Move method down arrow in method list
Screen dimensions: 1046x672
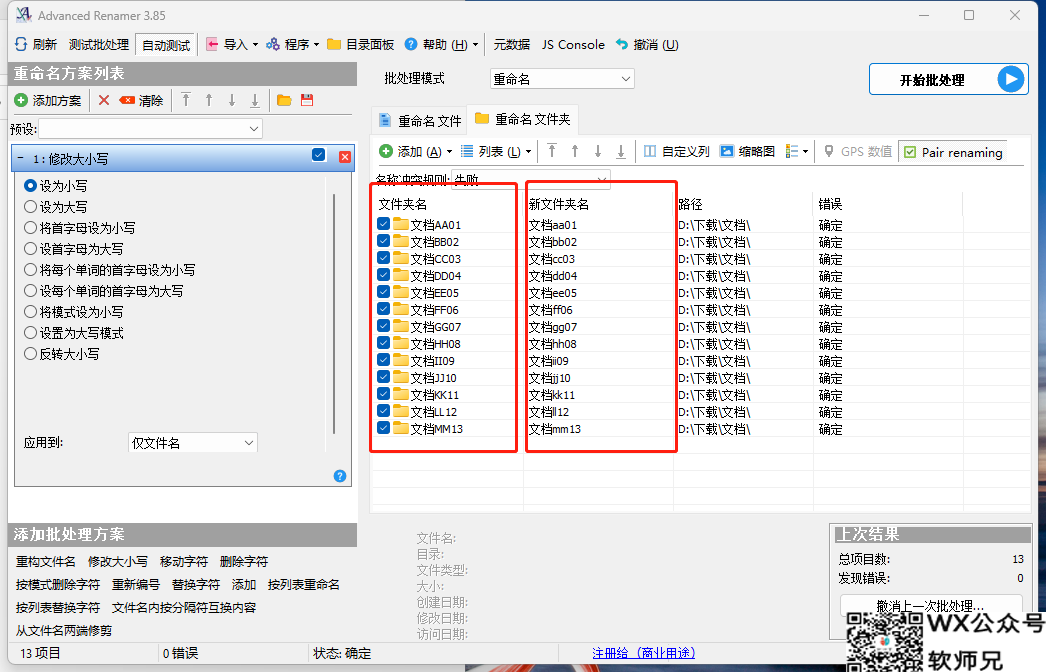coord(231,100)
